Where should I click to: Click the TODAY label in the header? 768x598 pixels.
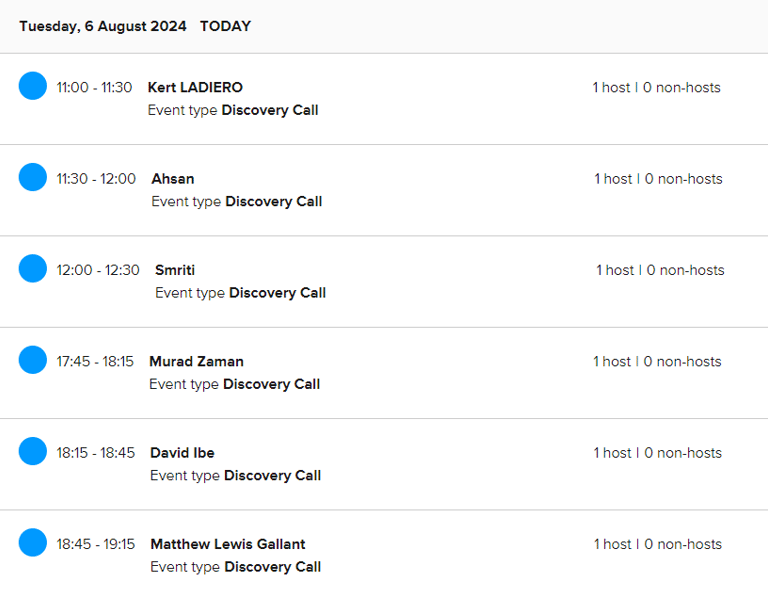click(x=225, y=26)
